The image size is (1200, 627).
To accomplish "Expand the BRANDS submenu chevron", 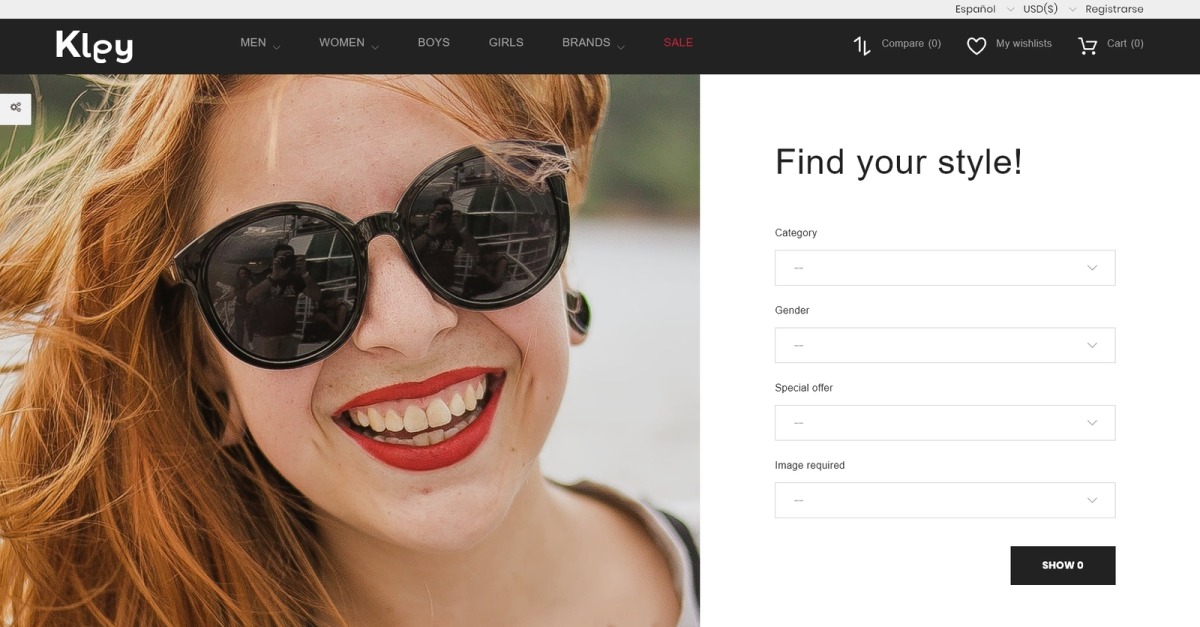I will 621,47.
